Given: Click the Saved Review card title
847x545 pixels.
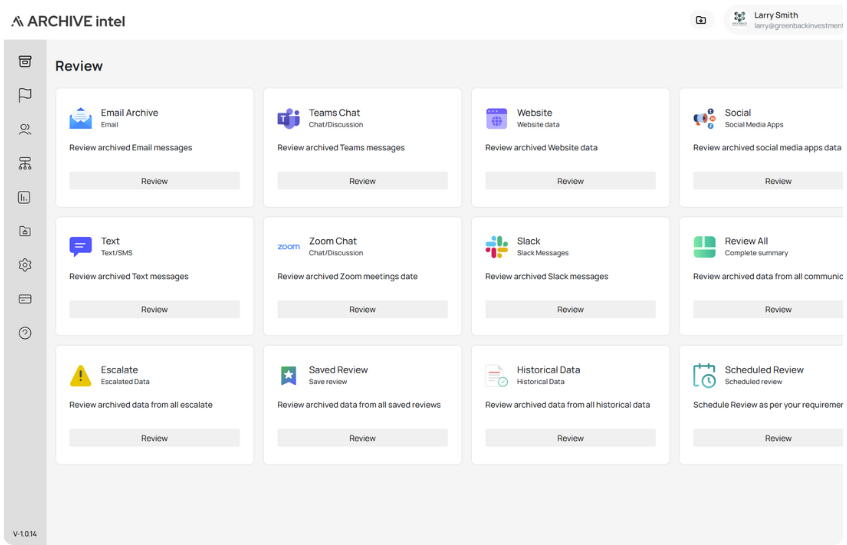Looking at the screenshot, I should tap(338, 369).
